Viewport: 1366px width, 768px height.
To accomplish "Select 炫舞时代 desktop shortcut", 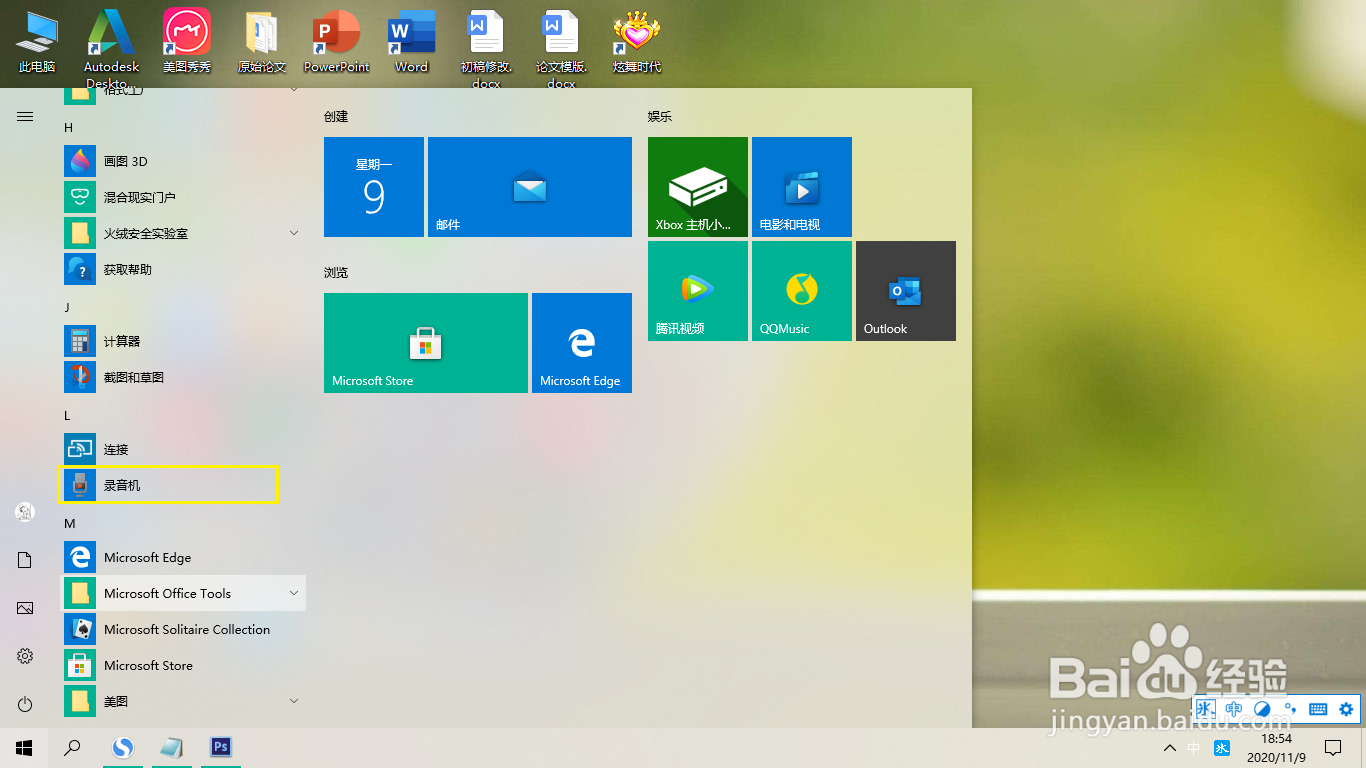I will (637, 42).
